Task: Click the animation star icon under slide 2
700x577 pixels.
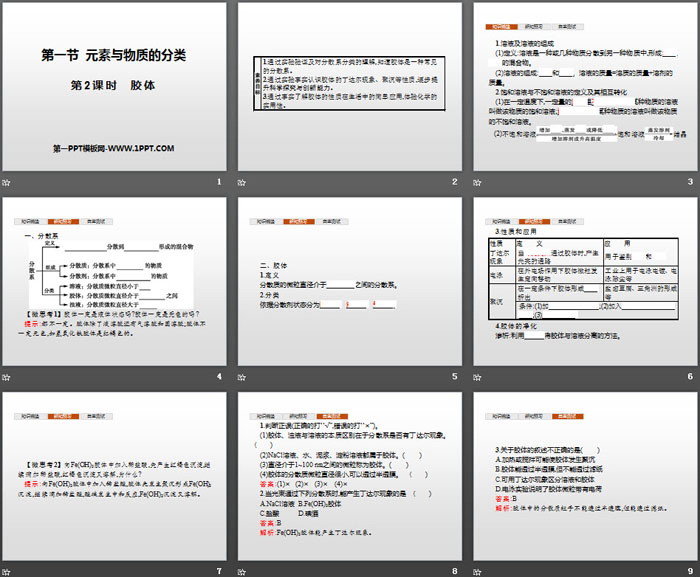Action: (x=246, y=182)
